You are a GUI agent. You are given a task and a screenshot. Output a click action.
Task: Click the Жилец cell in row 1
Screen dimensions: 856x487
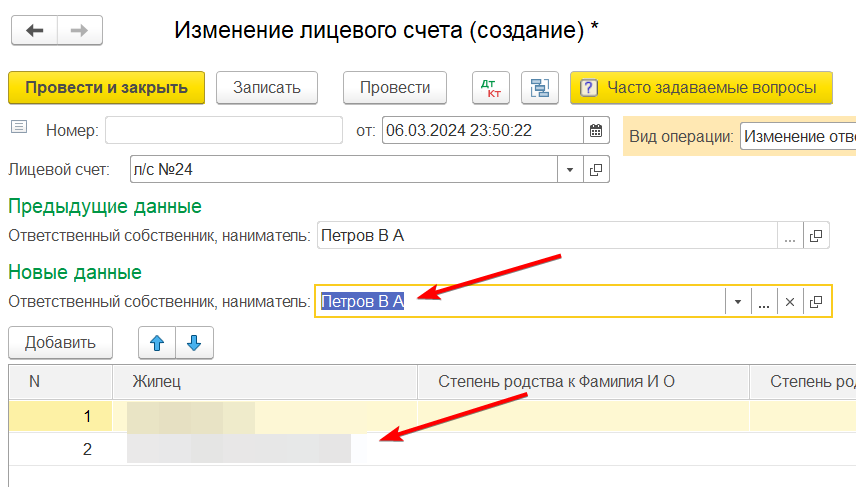[265, 417]
